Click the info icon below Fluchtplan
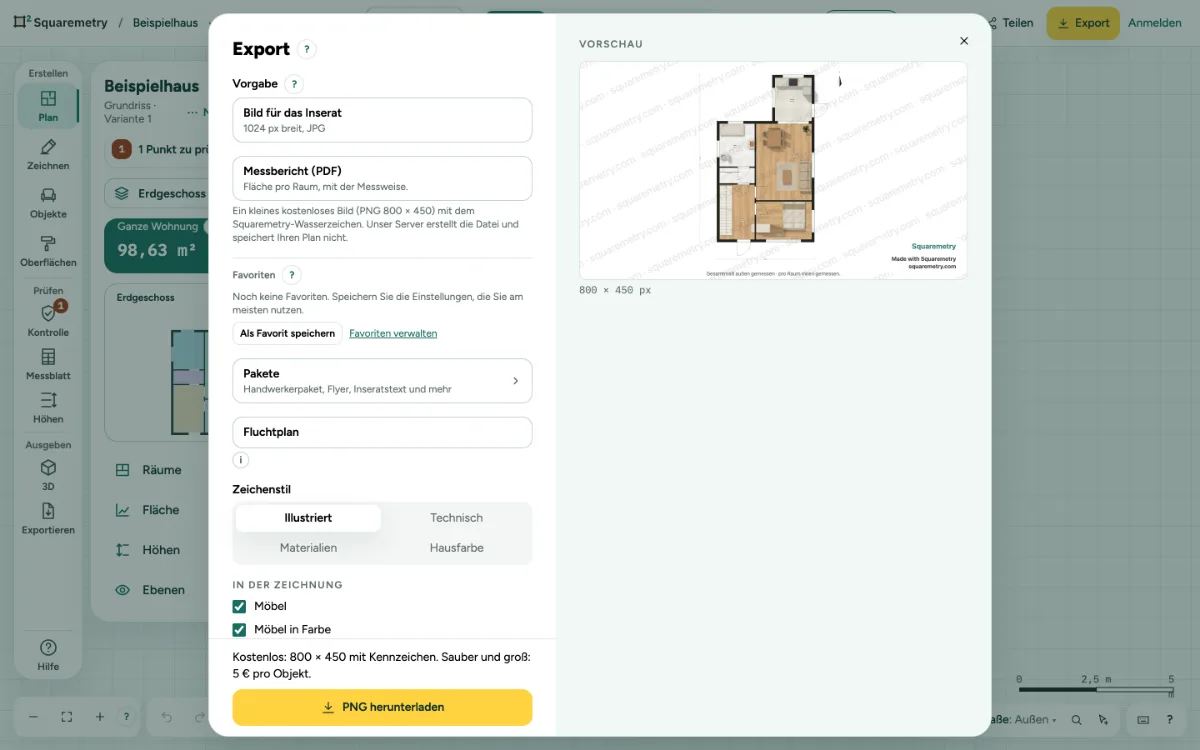The width and height of the screenshot is (1200, 750). (x=240, y=460)
